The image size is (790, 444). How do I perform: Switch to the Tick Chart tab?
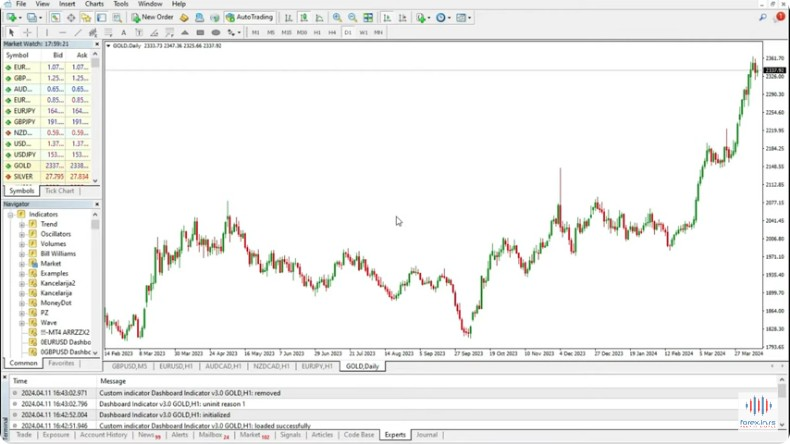coord(59,191)
